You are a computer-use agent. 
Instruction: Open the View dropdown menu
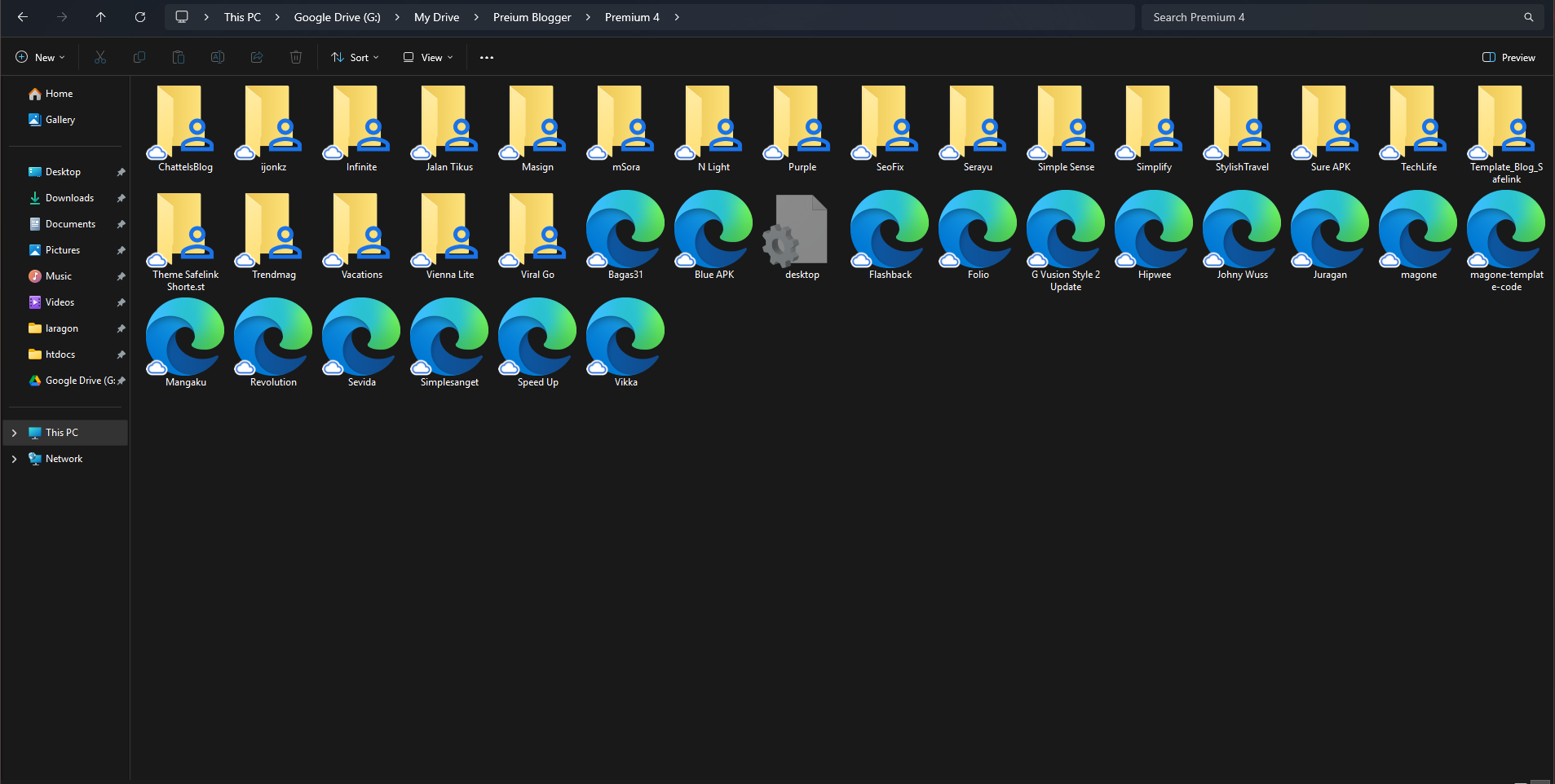(428, 57)
